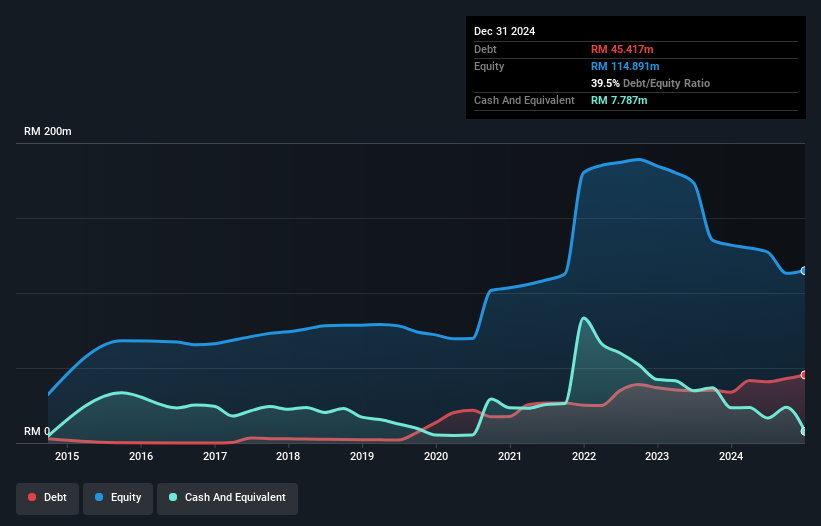
Task: Click the RM 45.417m debt value
Action: (622, 49)
